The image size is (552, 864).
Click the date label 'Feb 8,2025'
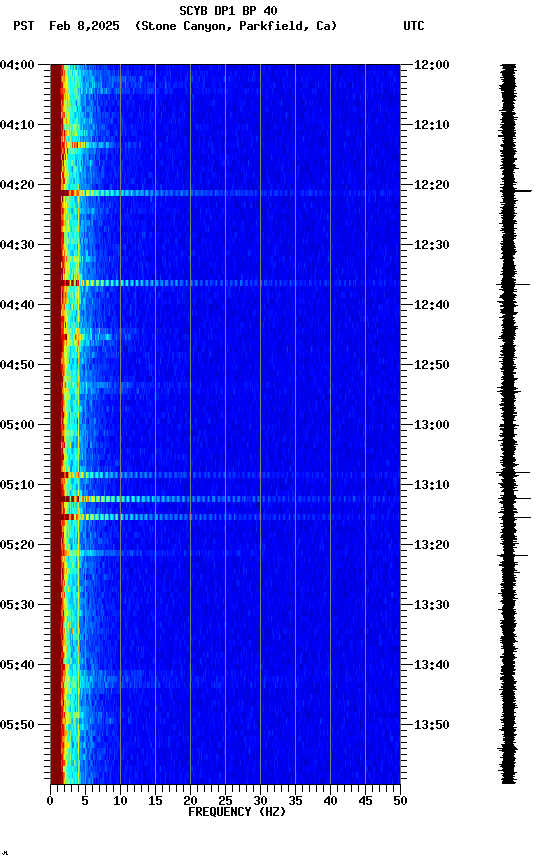coord(84,26)
